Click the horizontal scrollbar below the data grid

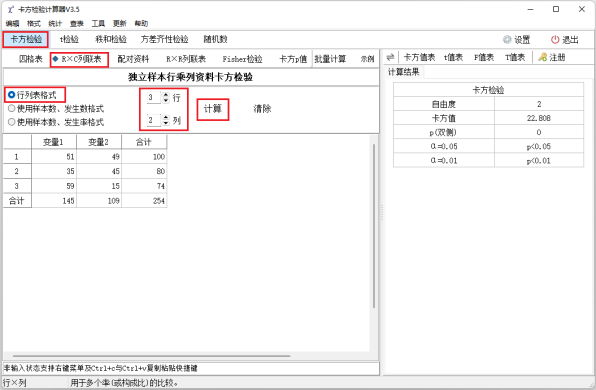pos(152,356)
